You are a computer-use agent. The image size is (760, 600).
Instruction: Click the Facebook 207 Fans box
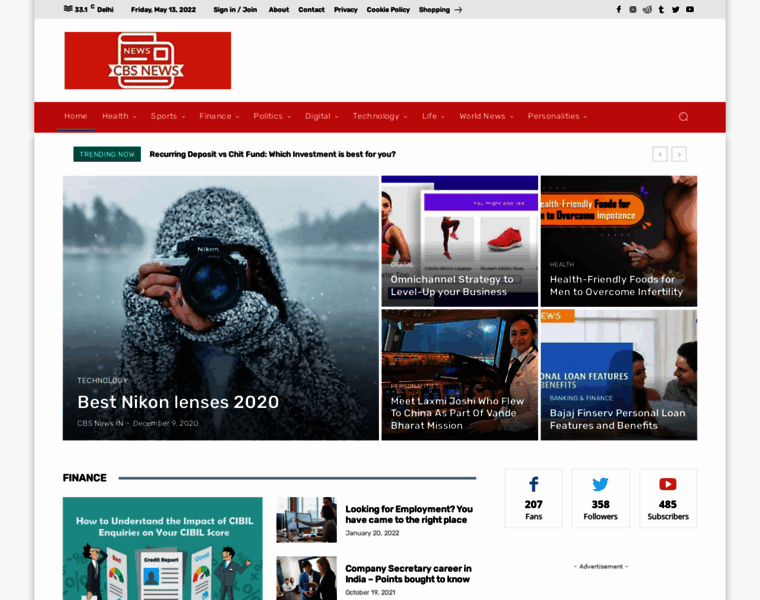click(533, 498)
